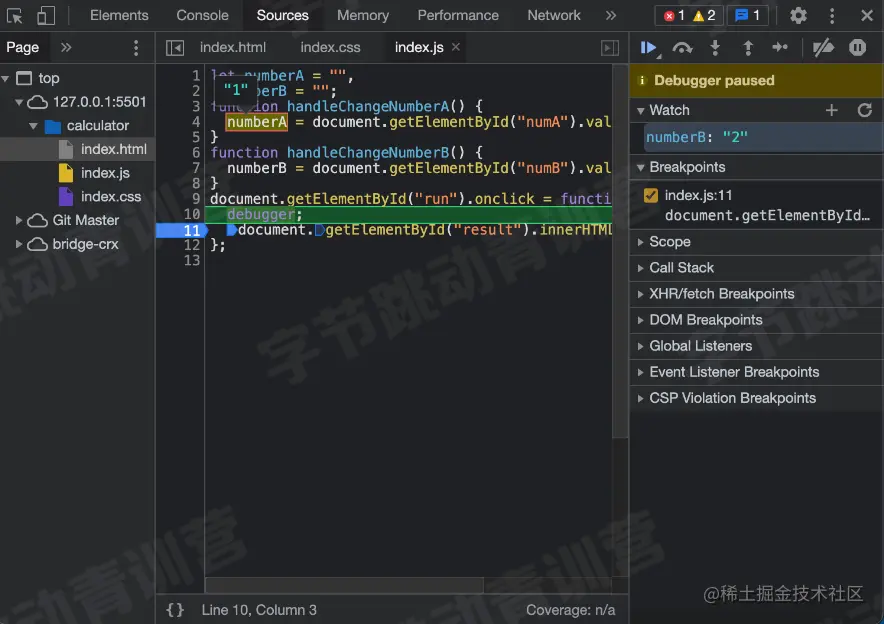The height and width of the screenshot is (624, 884).
Task: Show more navigator tabs chevron
Action: coord(66,48)
